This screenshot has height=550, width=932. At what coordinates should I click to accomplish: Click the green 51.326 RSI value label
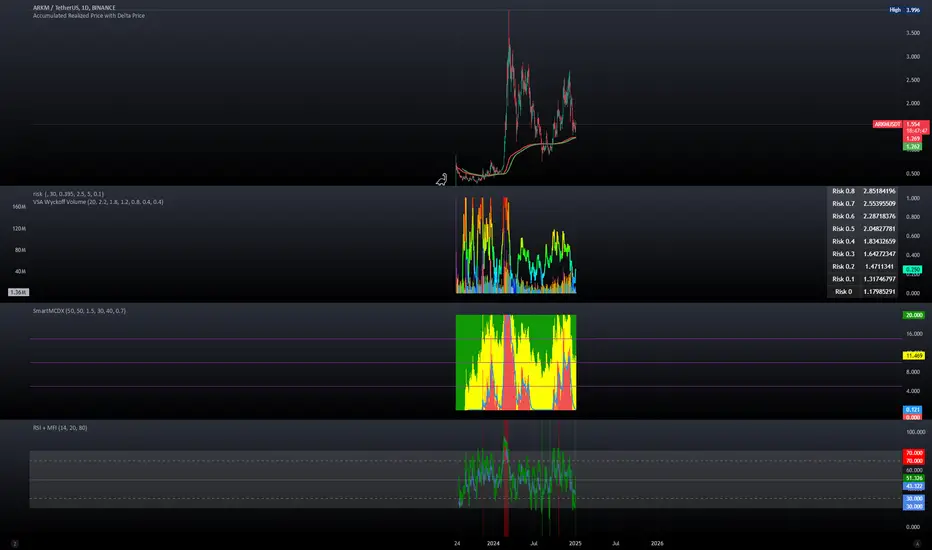pyautogui.click(x=914, y=478)
